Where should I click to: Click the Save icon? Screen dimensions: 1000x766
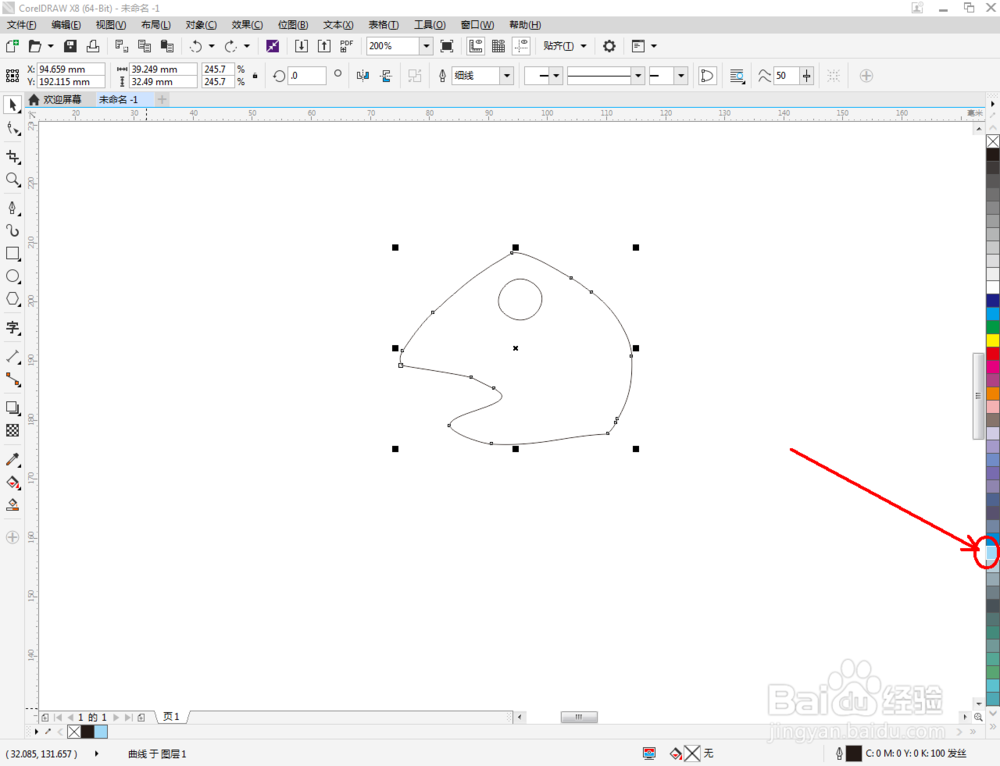pos(70,46)
